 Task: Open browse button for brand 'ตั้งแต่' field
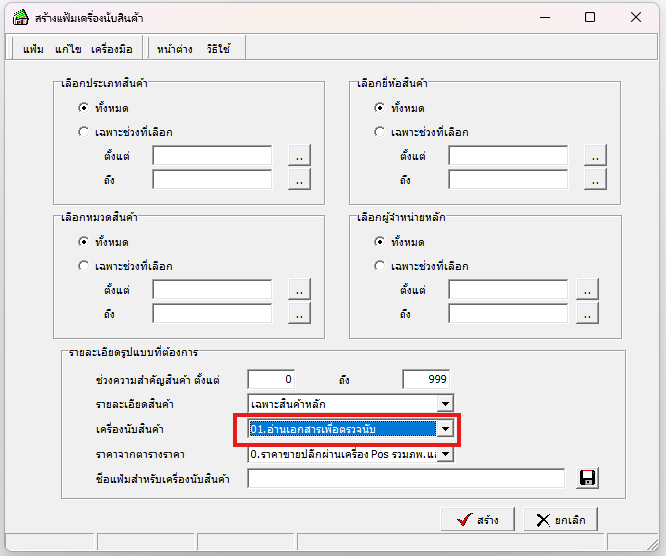click(595, 155)
